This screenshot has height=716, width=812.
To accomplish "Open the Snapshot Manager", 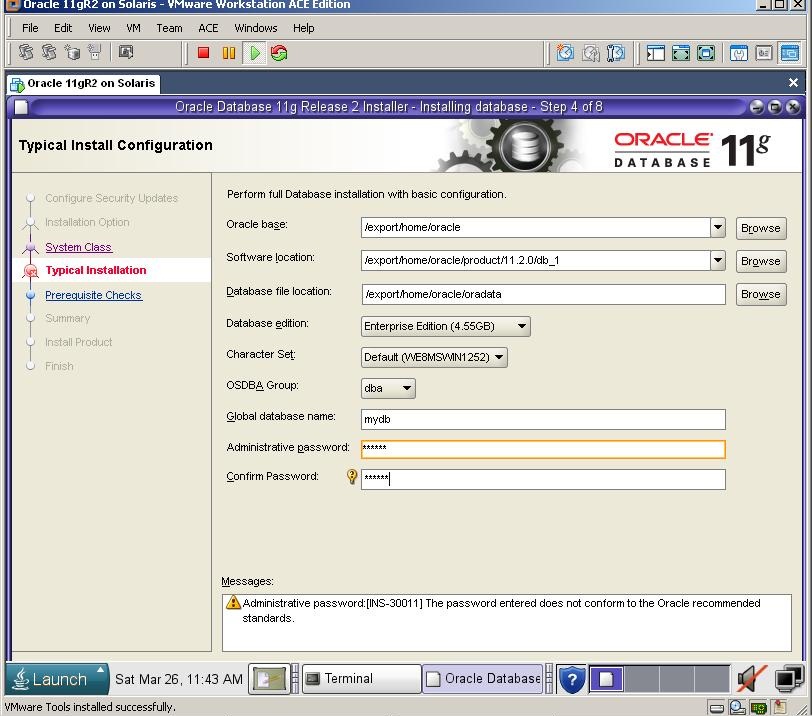I will click(614, 53).
